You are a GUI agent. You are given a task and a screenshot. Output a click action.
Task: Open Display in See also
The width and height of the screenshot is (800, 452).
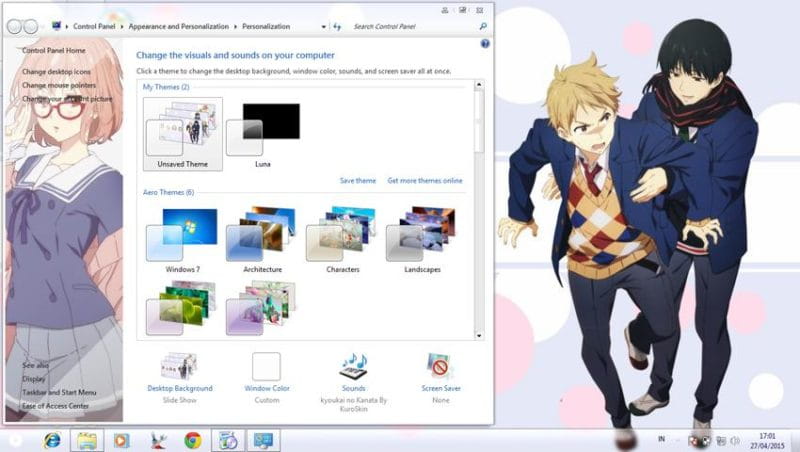pos(34,379)
